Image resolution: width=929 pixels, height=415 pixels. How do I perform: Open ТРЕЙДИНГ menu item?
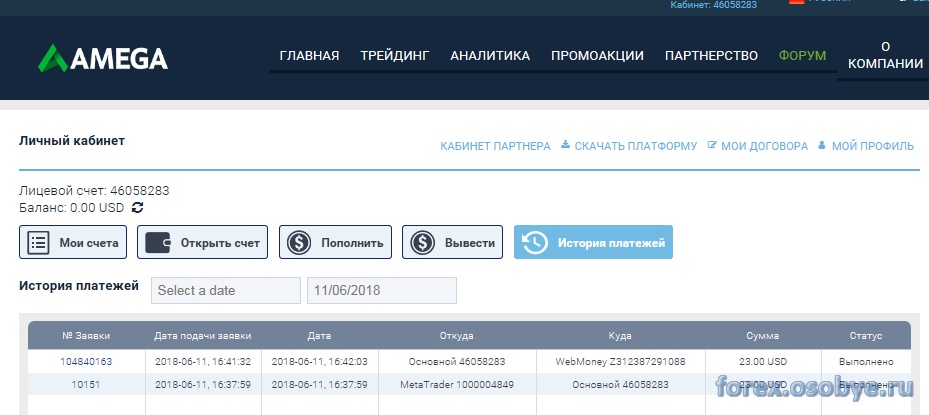click(395, 56)
